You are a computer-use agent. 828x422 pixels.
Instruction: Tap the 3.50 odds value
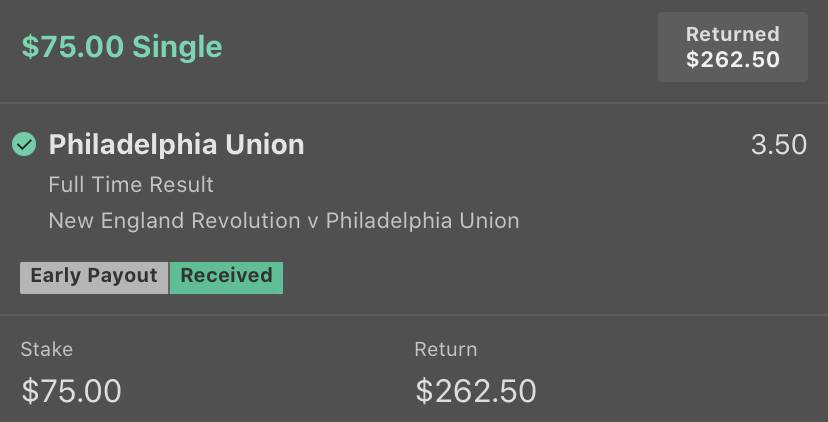click(779, 145)
